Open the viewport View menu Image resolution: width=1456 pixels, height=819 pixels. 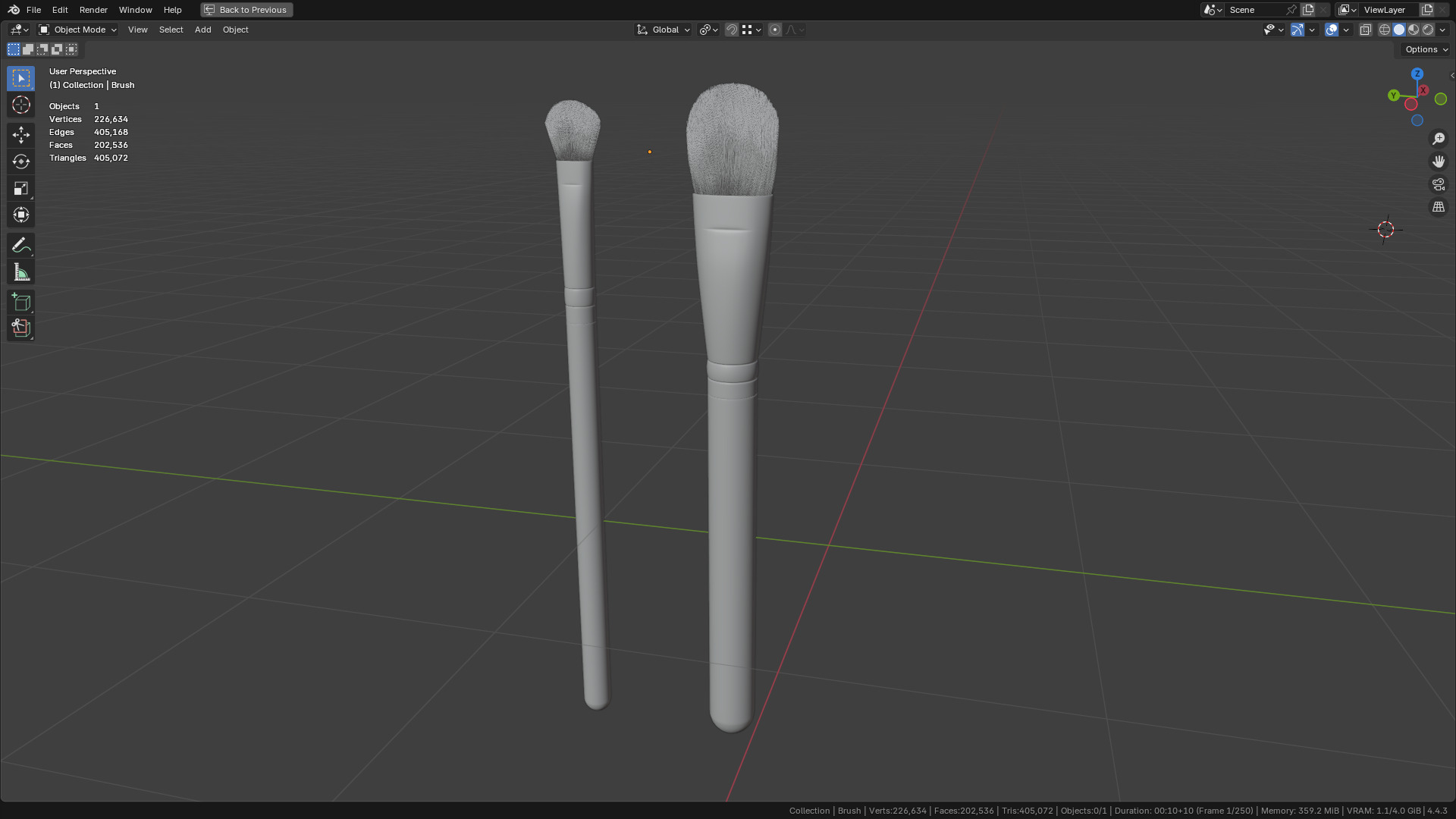(137, 30)
